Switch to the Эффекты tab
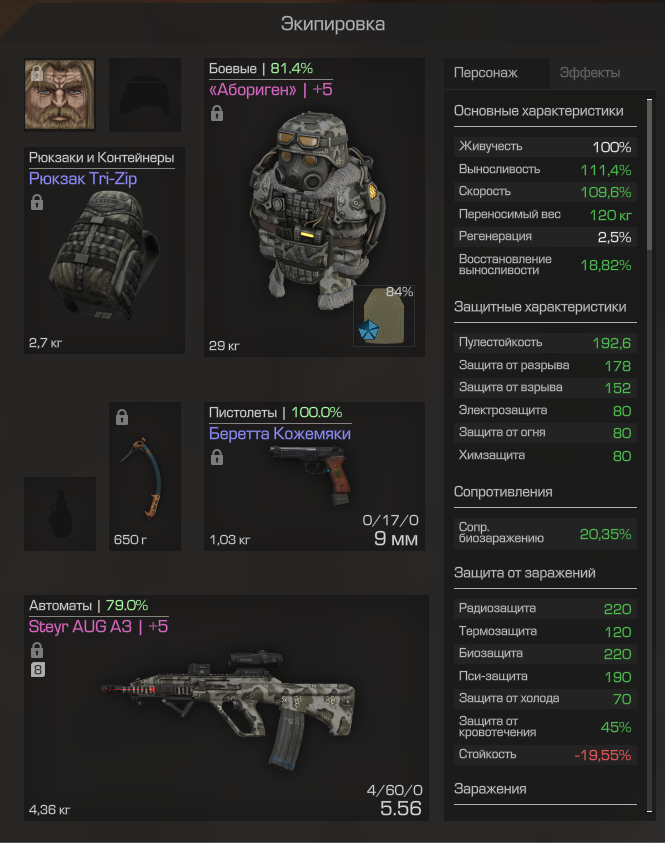This screenshot has width=665, height=843. point(590,73)
